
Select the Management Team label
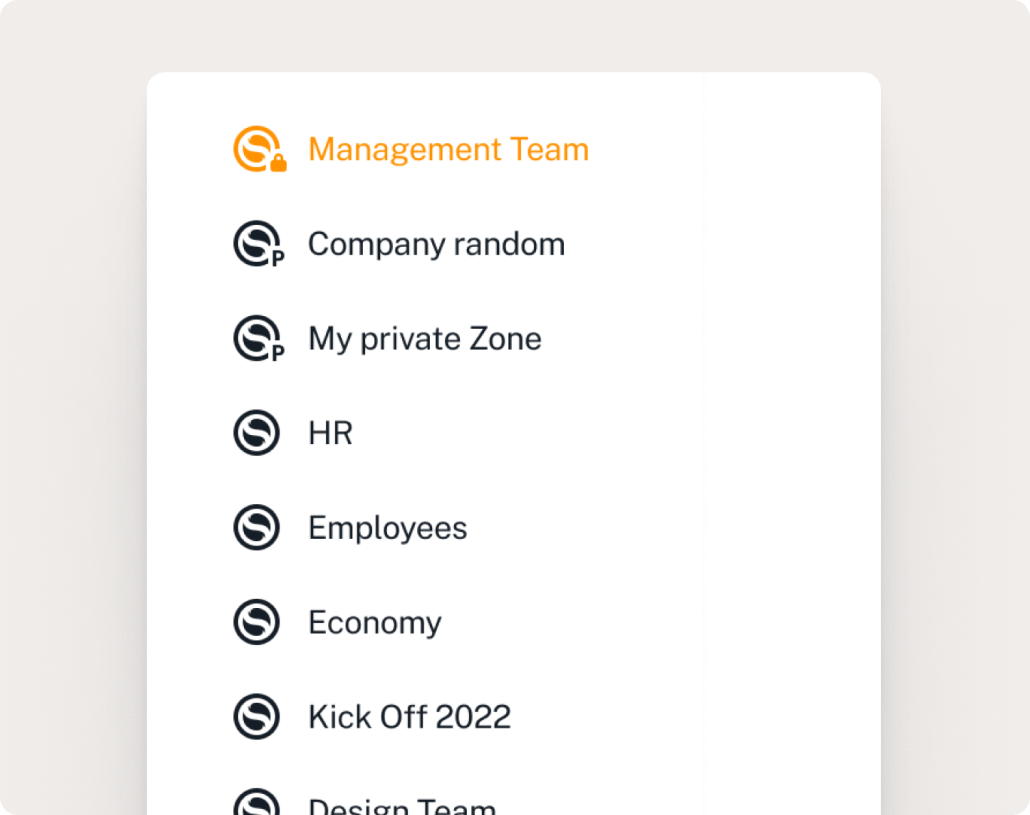[x=448, y=150]
